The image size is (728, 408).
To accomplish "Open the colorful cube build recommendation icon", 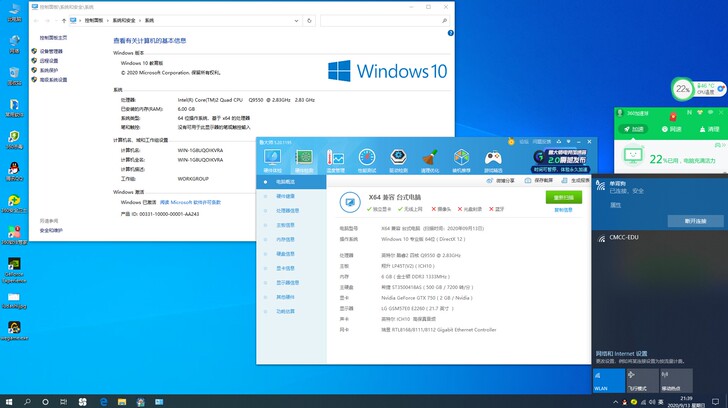I will [x=461, y=161].
